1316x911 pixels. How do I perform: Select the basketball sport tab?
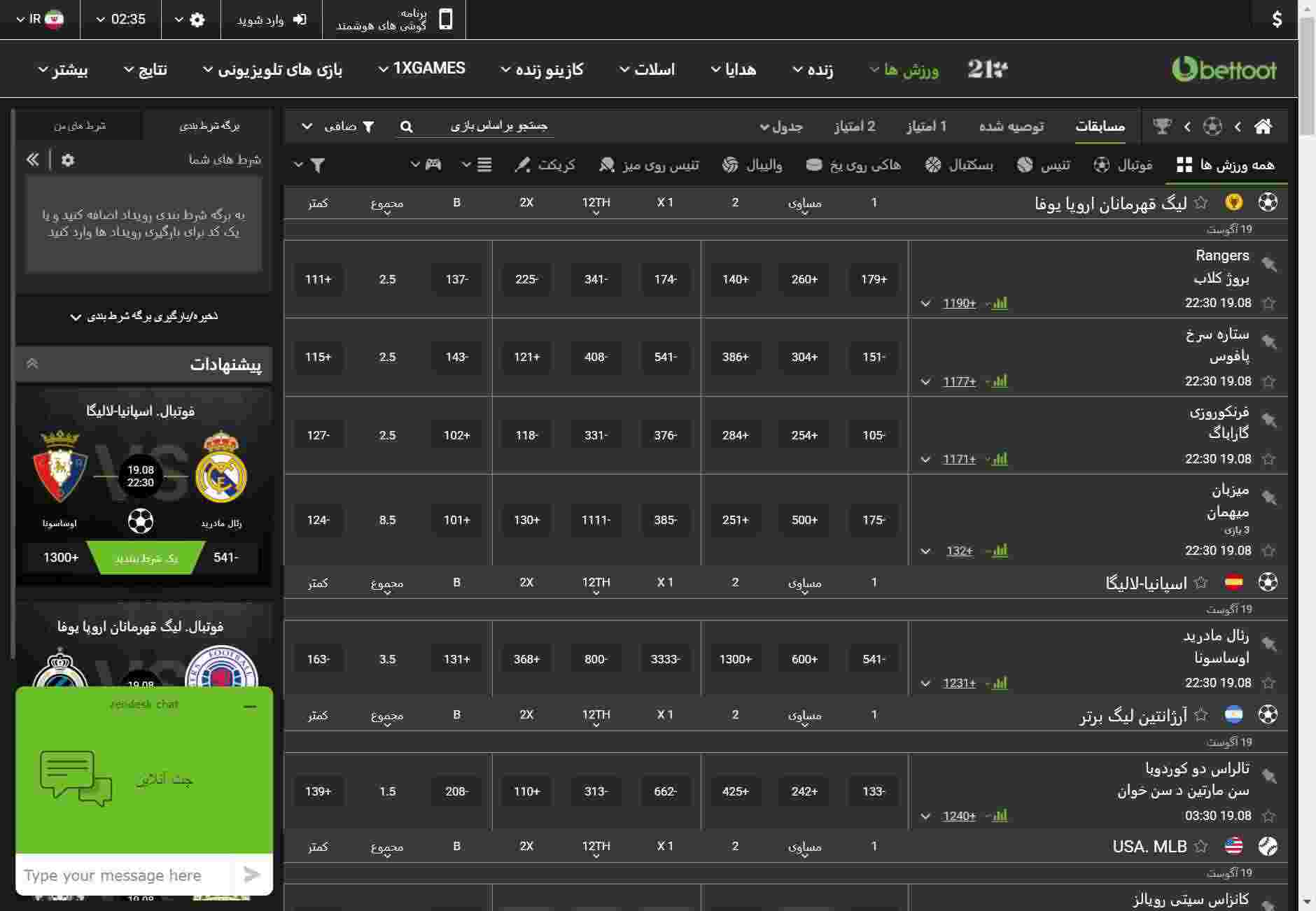coord(959,165)
